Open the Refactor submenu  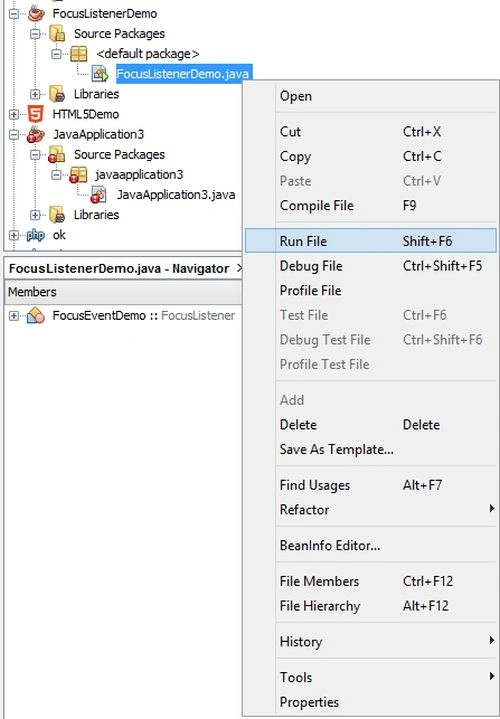point(371,509)
